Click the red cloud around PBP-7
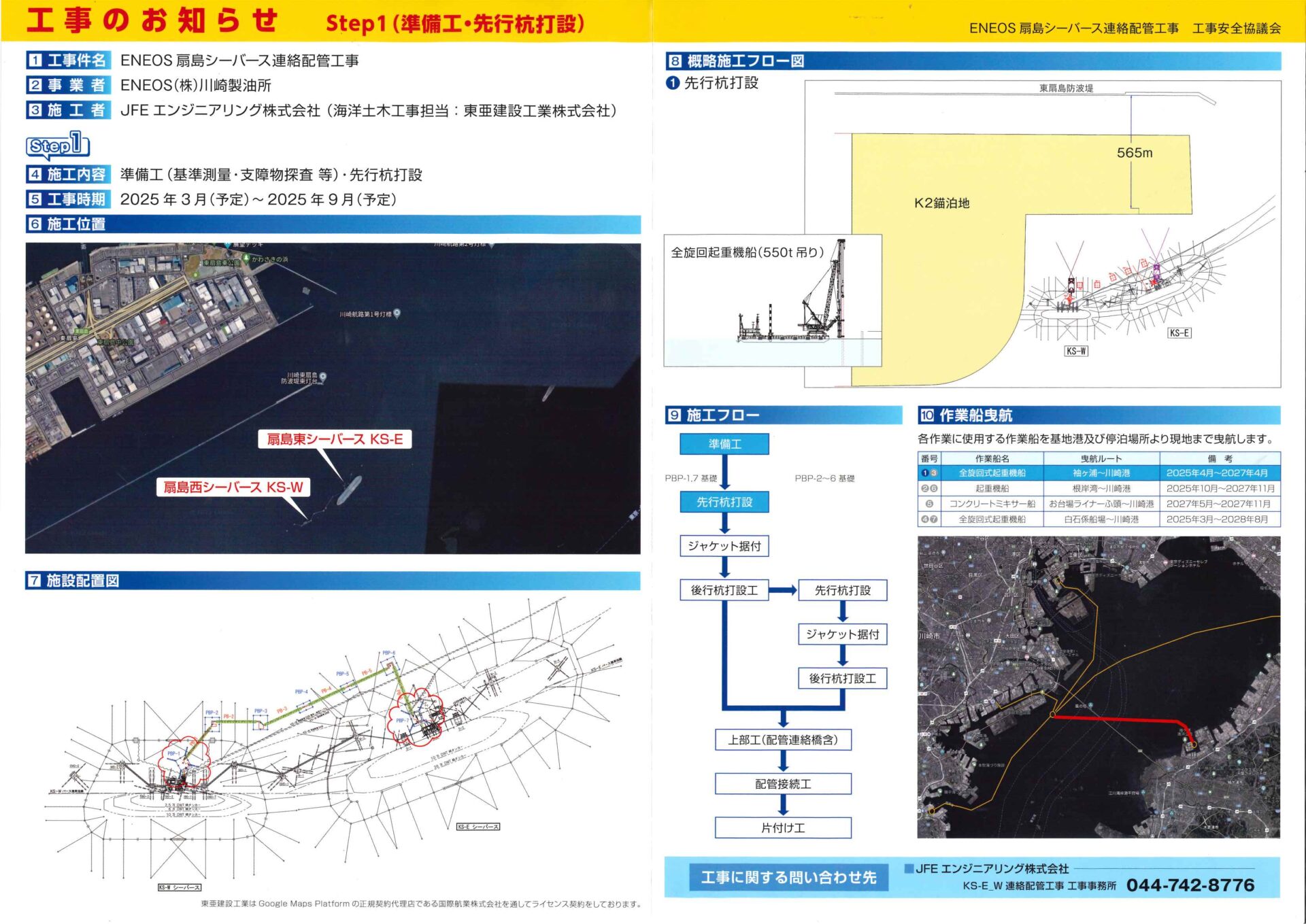The width and height of the screenshot is (1306, 924). tap(415, 716)
